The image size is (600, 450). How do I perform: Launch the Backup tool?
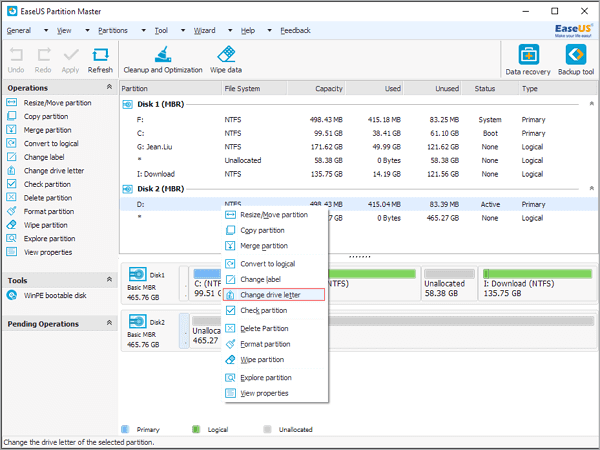(x=576, y=60)
